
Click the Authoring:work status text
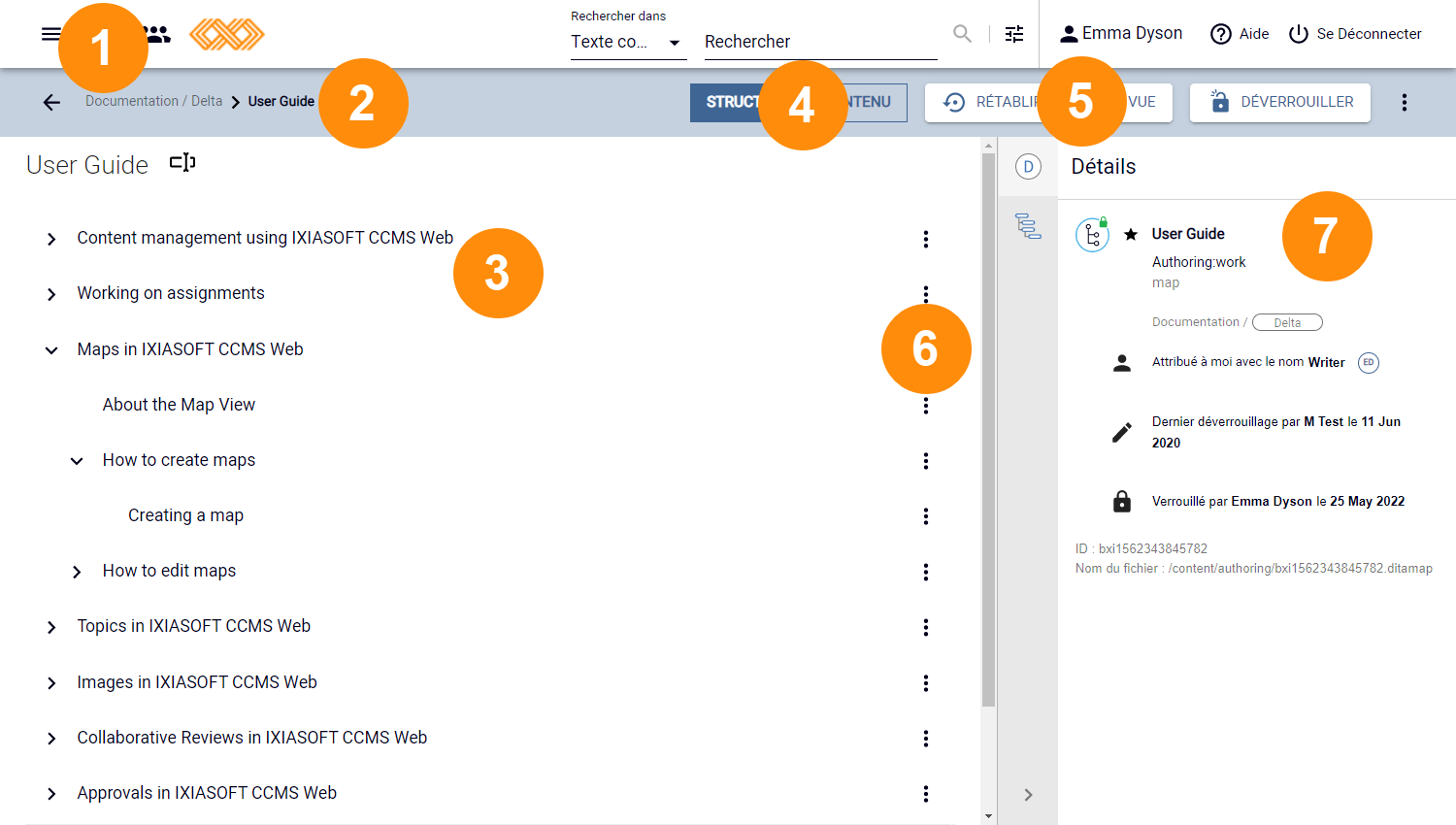1199,262
